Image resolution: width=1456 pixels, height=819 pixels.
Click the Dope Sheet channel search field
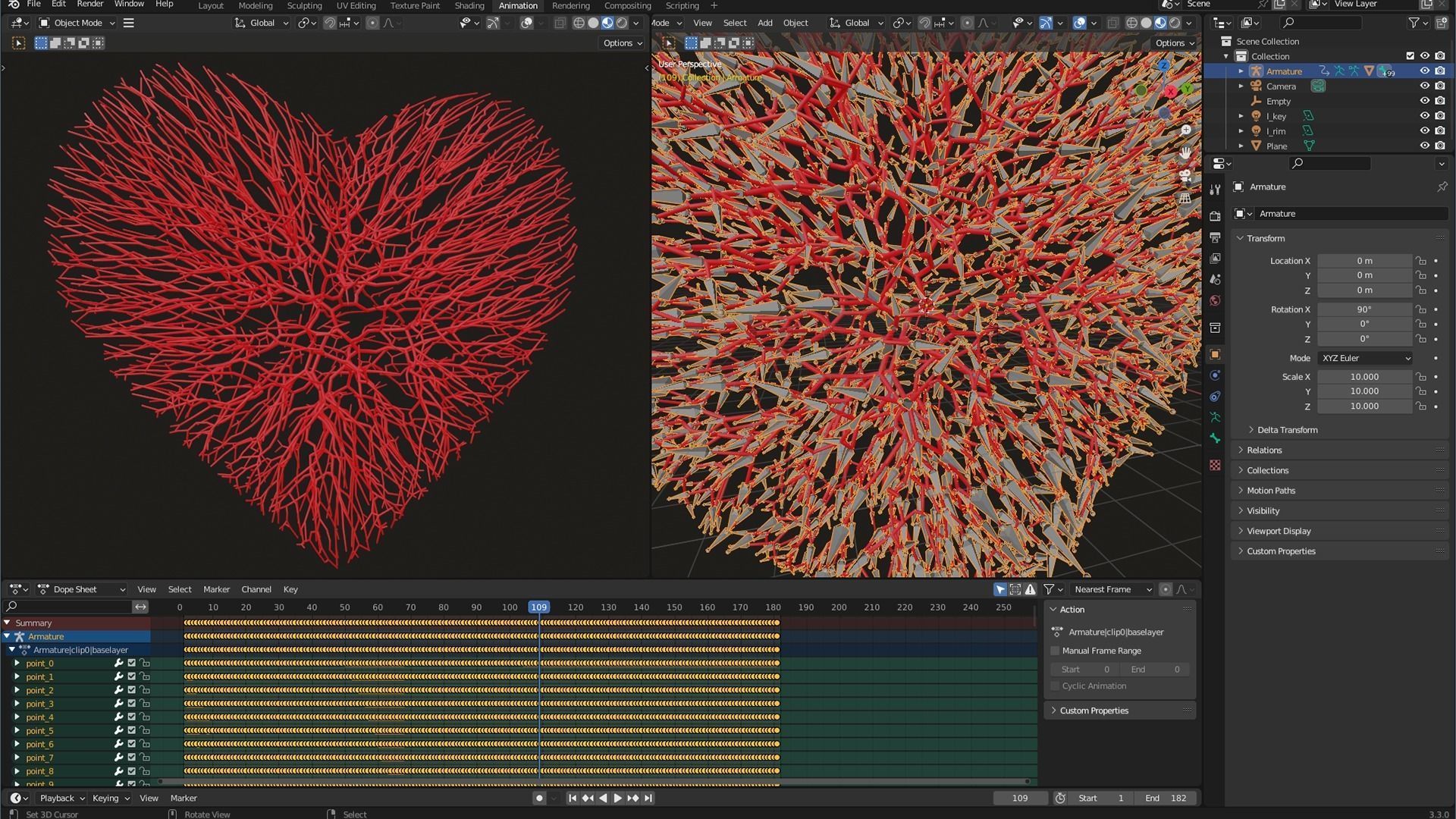pos(68,607)
